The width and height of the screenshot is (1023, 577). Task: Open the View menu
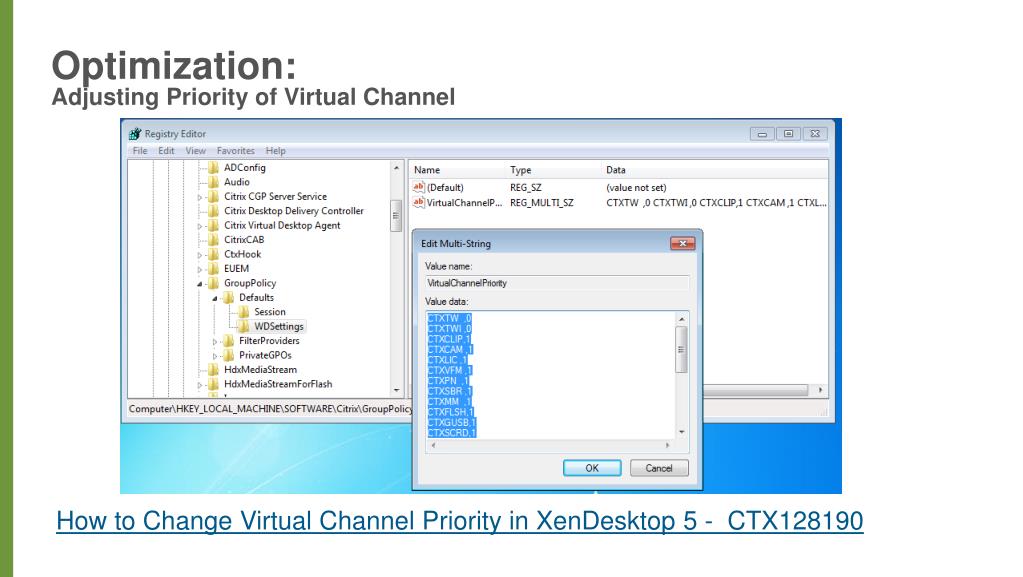pyautogui.click(x=195, y=151)
